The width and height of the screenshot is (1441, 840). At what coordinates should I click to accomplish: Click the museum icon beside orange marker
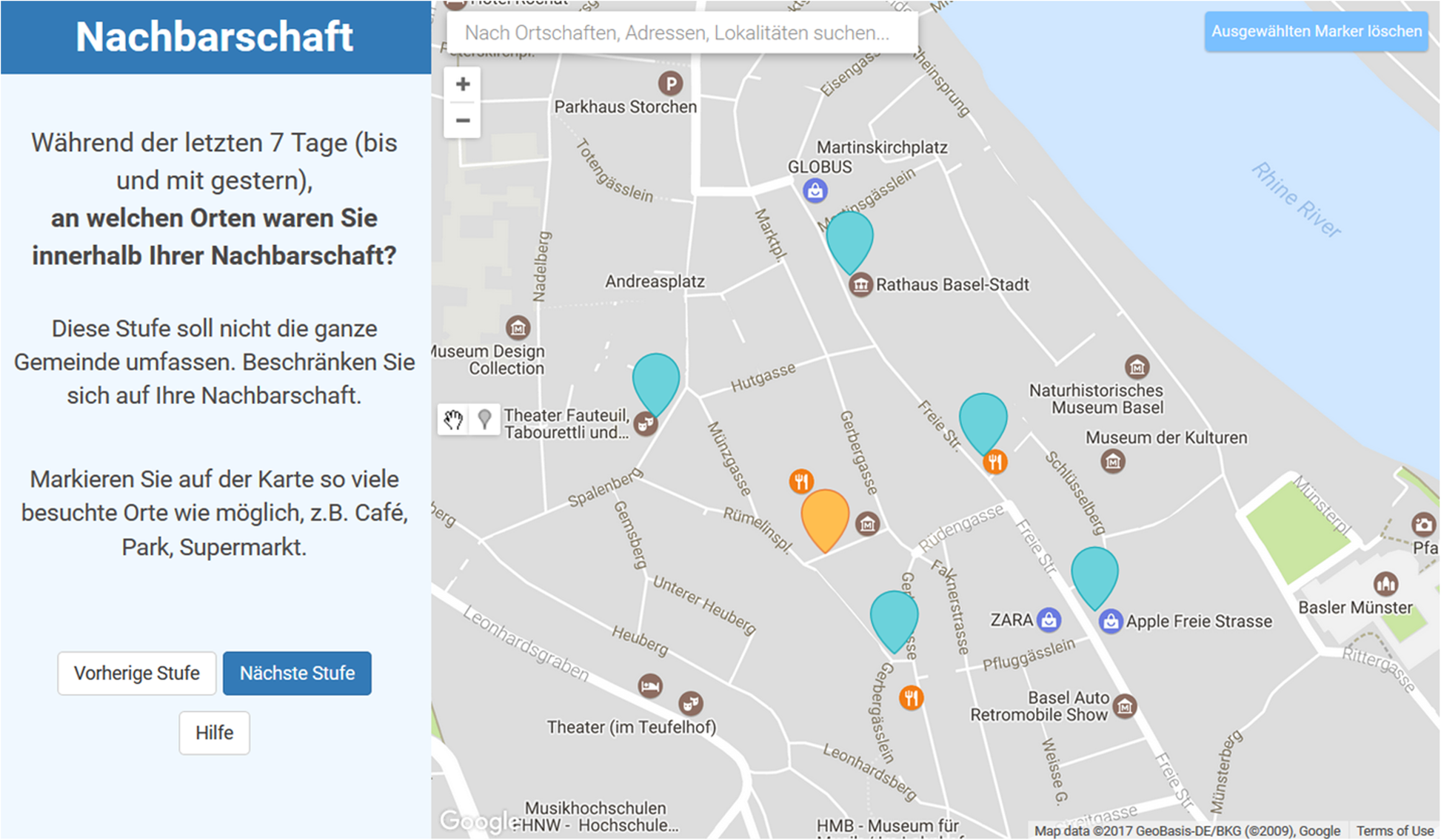[868, 524]
